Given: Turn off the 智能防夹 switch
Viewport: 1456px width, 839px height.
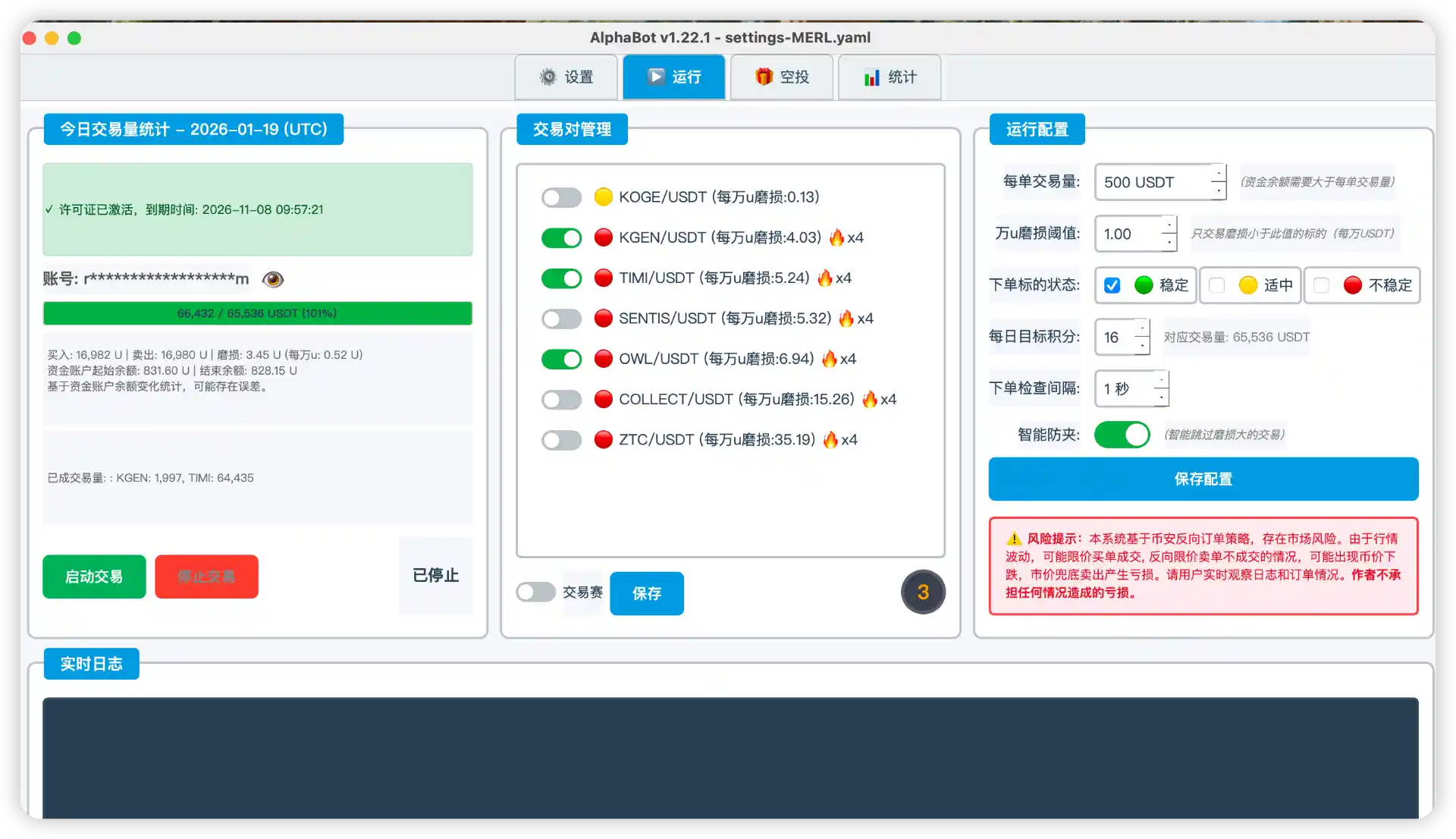Looking at the screenshot, I should tap(1122, 435).
